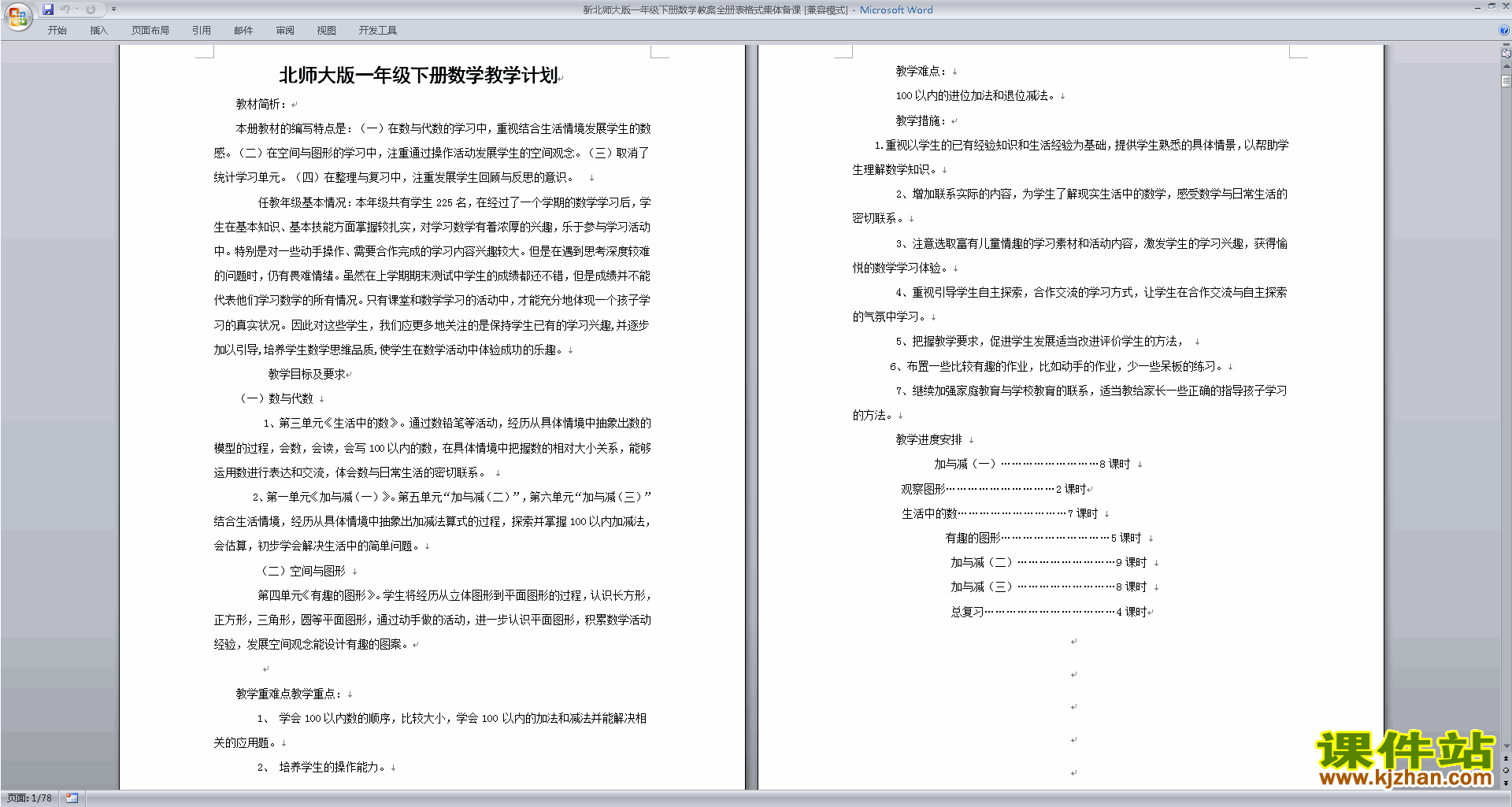This screenshot has height=807, width=1512.
Task: Open Customize Quick Access Toolbar dropdown
Action: [x=113, y=9]
